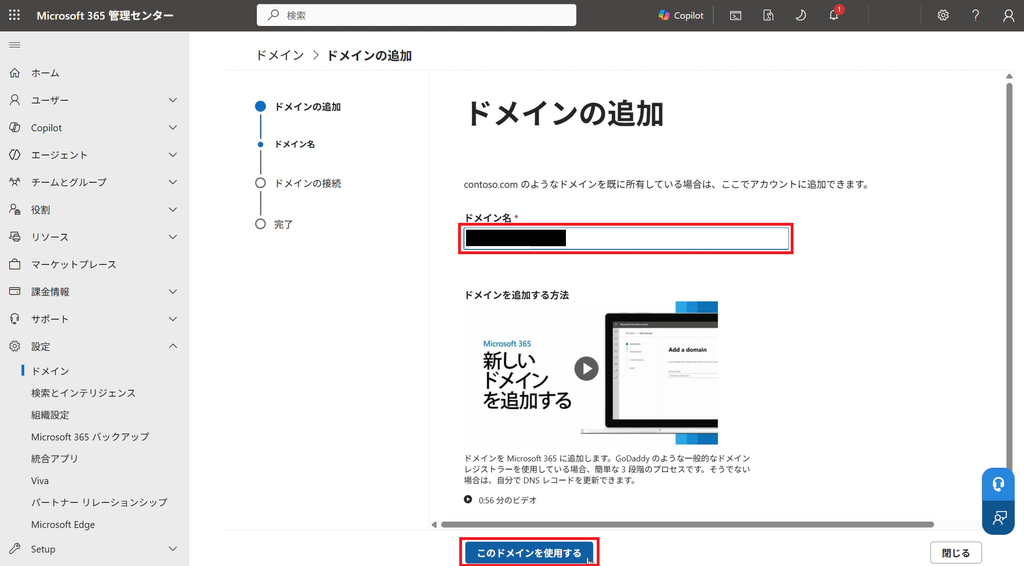Click the document download icon in header
The image size is (1024, 566).
click(x=768, y=15)
